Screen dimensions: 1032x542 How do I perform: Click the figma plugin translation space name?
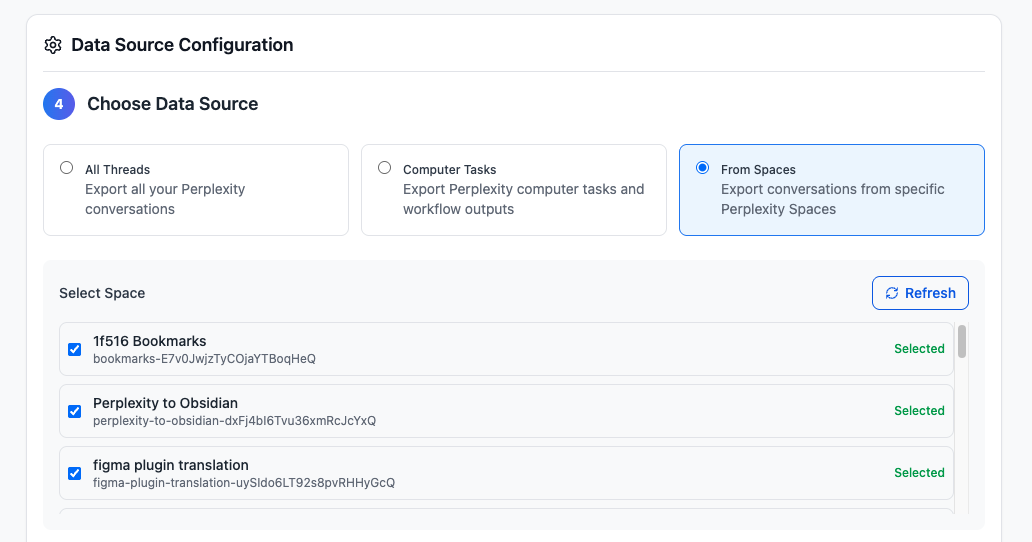coord(170,465)
